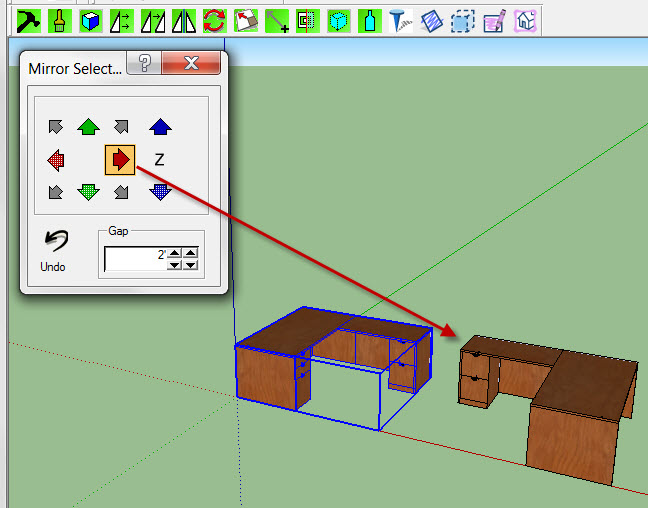Click the dotted blue down arrow
Image resolution: width=648 pixels, height=508 pixels.
point(160,191)
